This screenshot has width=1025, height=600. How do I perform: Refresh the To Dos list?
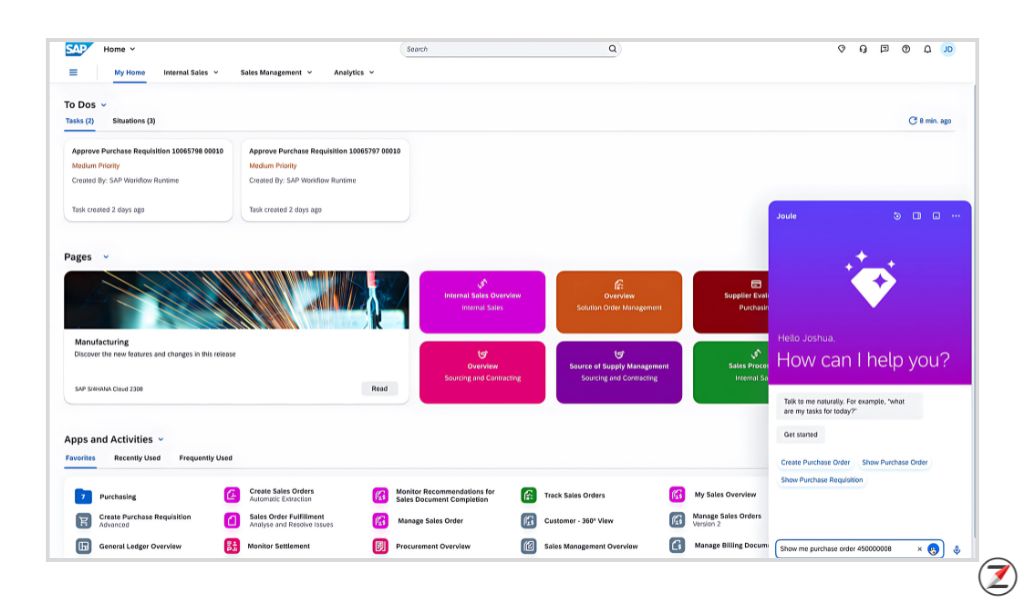pyautogui.click(x=913, y=121)
